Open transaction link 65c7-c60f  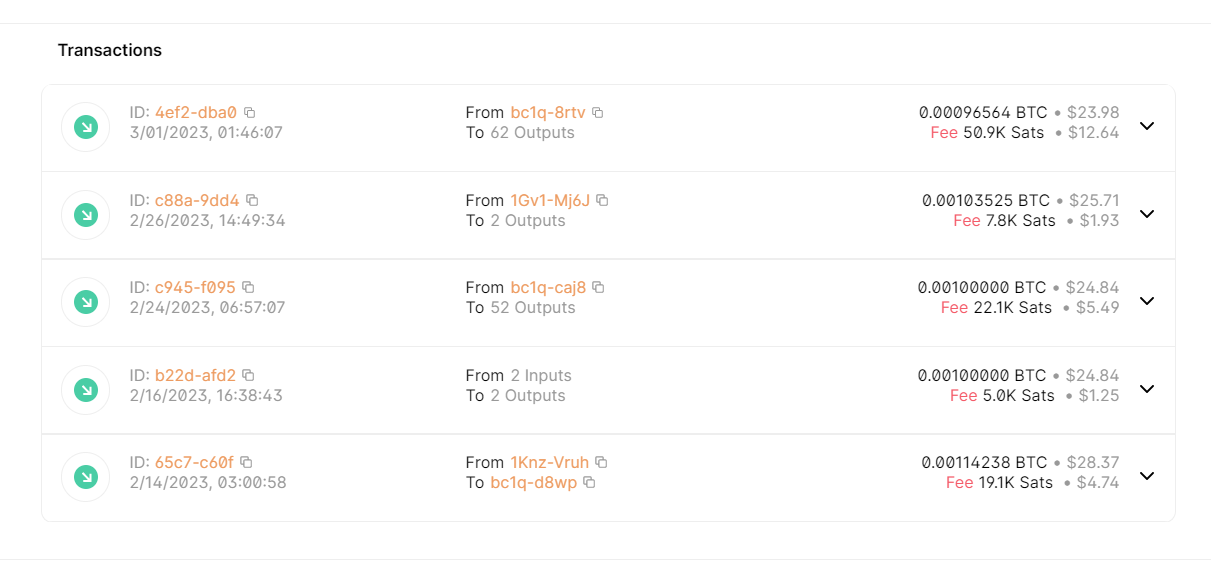(x=194, y=463)
